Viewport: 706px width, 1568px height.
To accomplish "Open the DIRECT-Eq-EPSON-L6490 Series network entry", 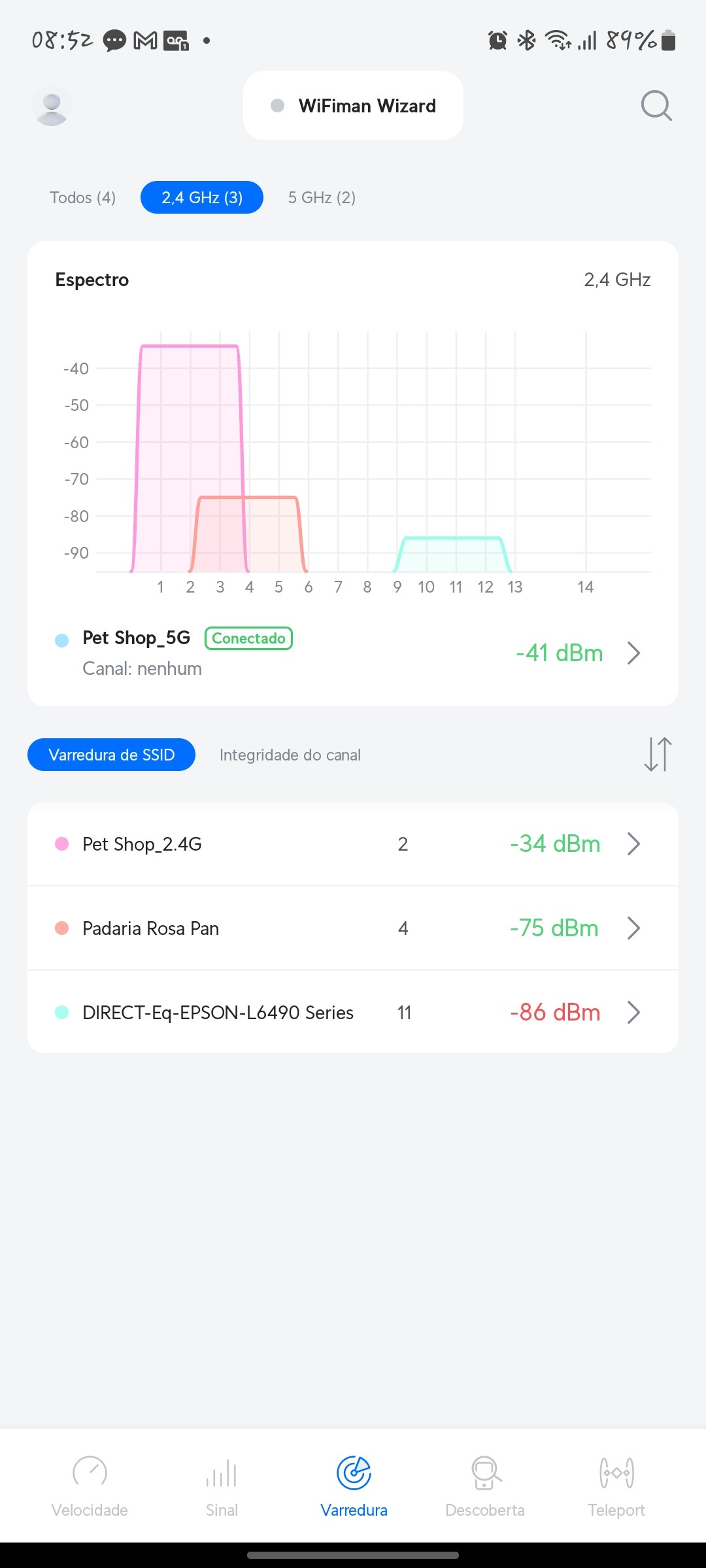I will 218,1012.
